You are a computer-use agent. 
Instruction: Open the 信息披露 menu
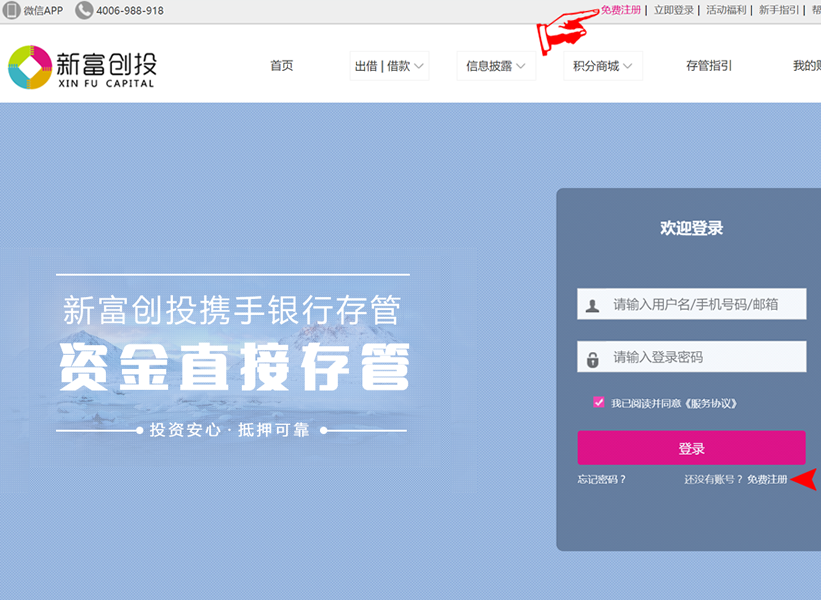(x=496, y=66)
